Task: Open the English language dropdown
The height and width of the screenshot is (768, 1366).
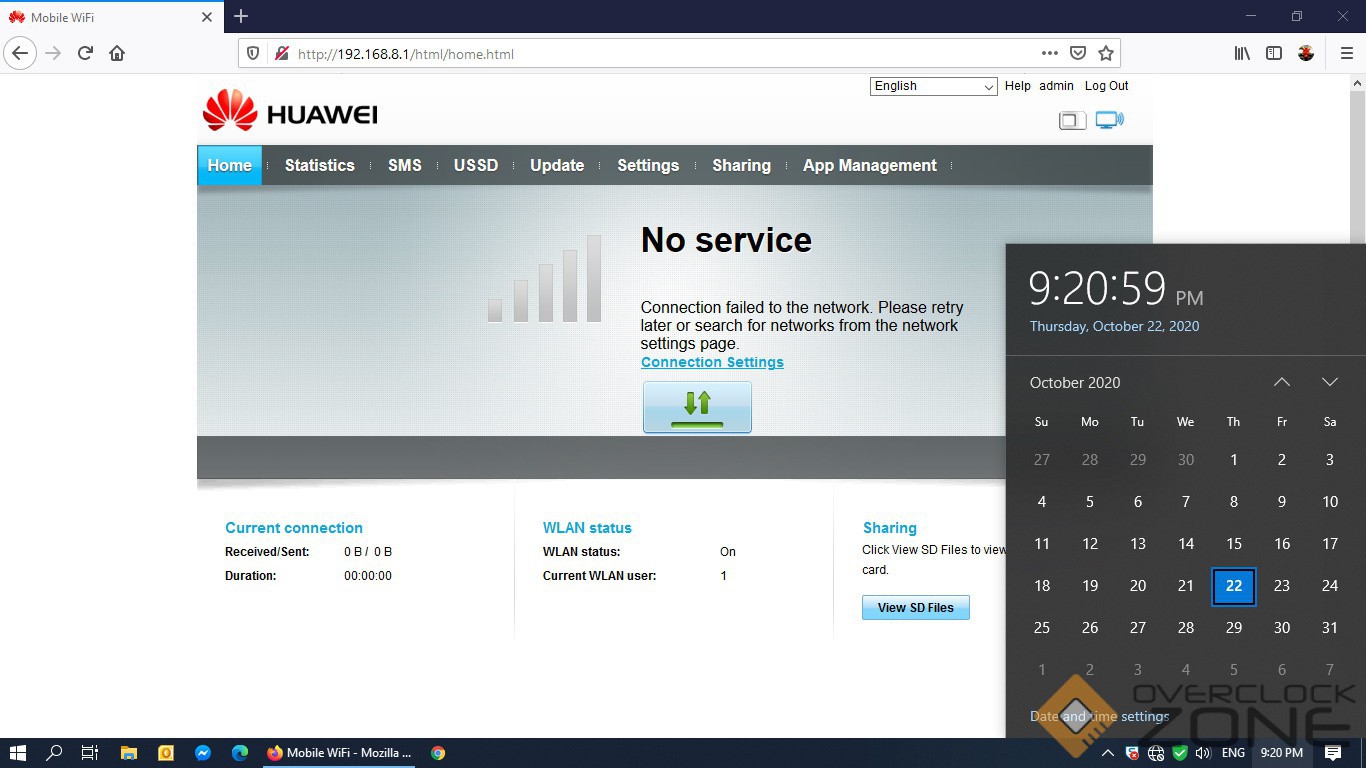Action: click(x=933, y=86)
